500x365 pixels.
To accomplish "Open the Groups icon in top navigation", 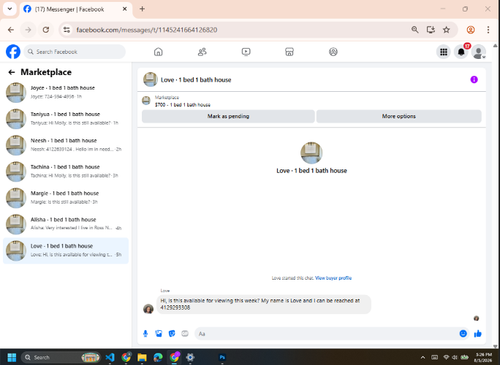I will [x=333, y=52].
